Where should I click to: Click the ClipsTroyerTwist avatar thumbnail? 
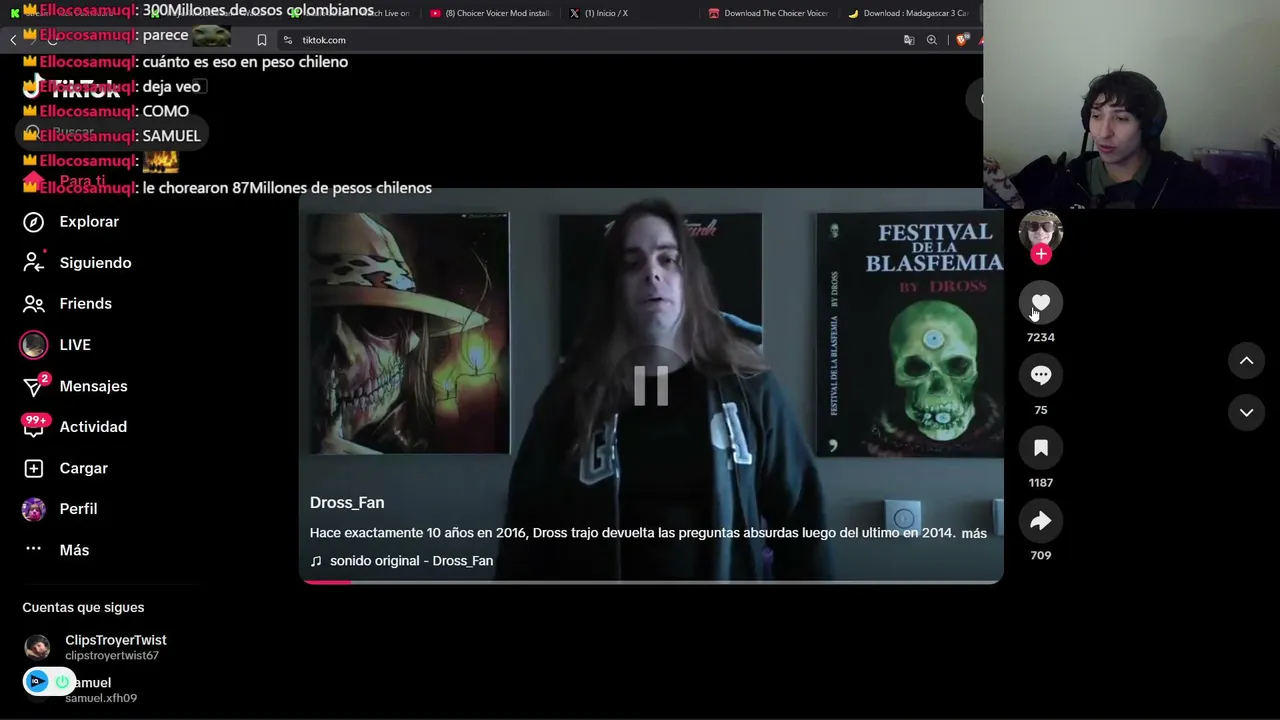click(x=37, y=647)
